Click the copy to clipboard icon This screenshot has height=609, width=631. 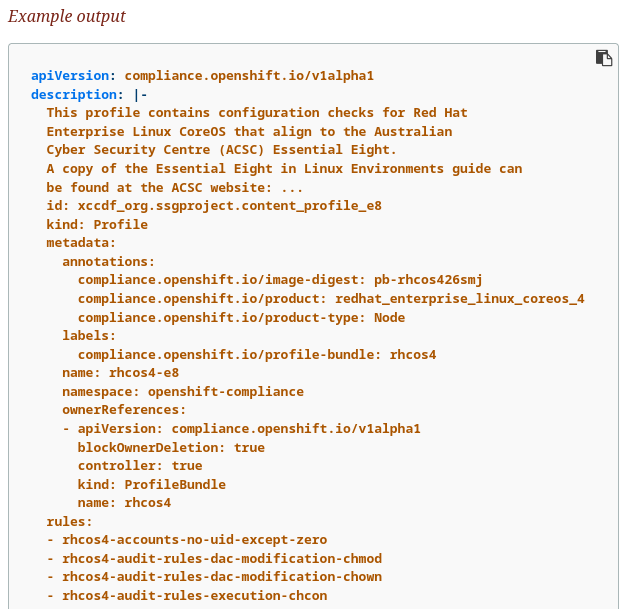604,58
